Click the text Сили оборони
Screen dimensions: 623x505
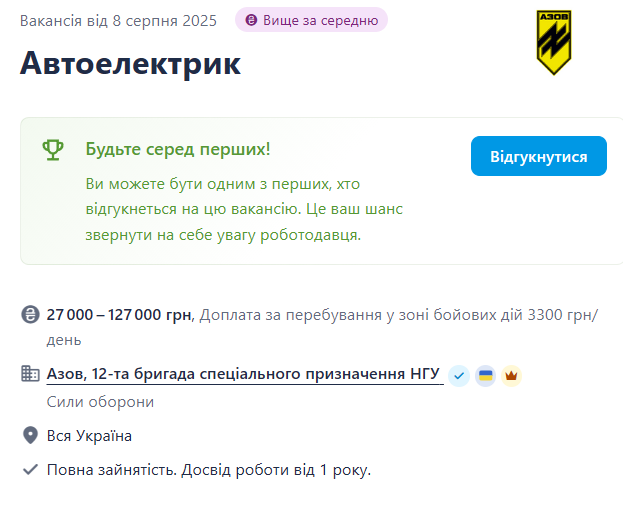pyautogui.click(x=100, y=402)
